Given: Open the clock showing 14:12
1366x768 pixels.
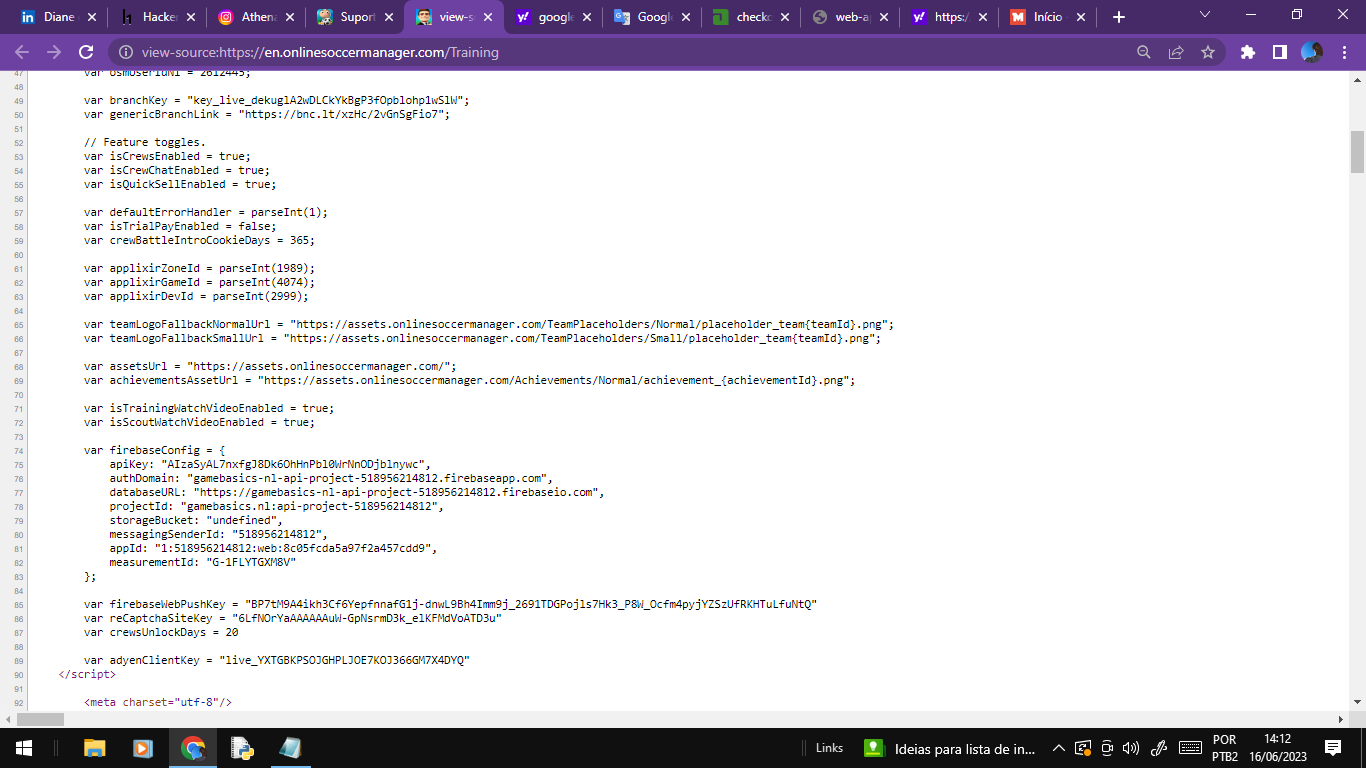Looking at the screenshot, I should 1277,748.
